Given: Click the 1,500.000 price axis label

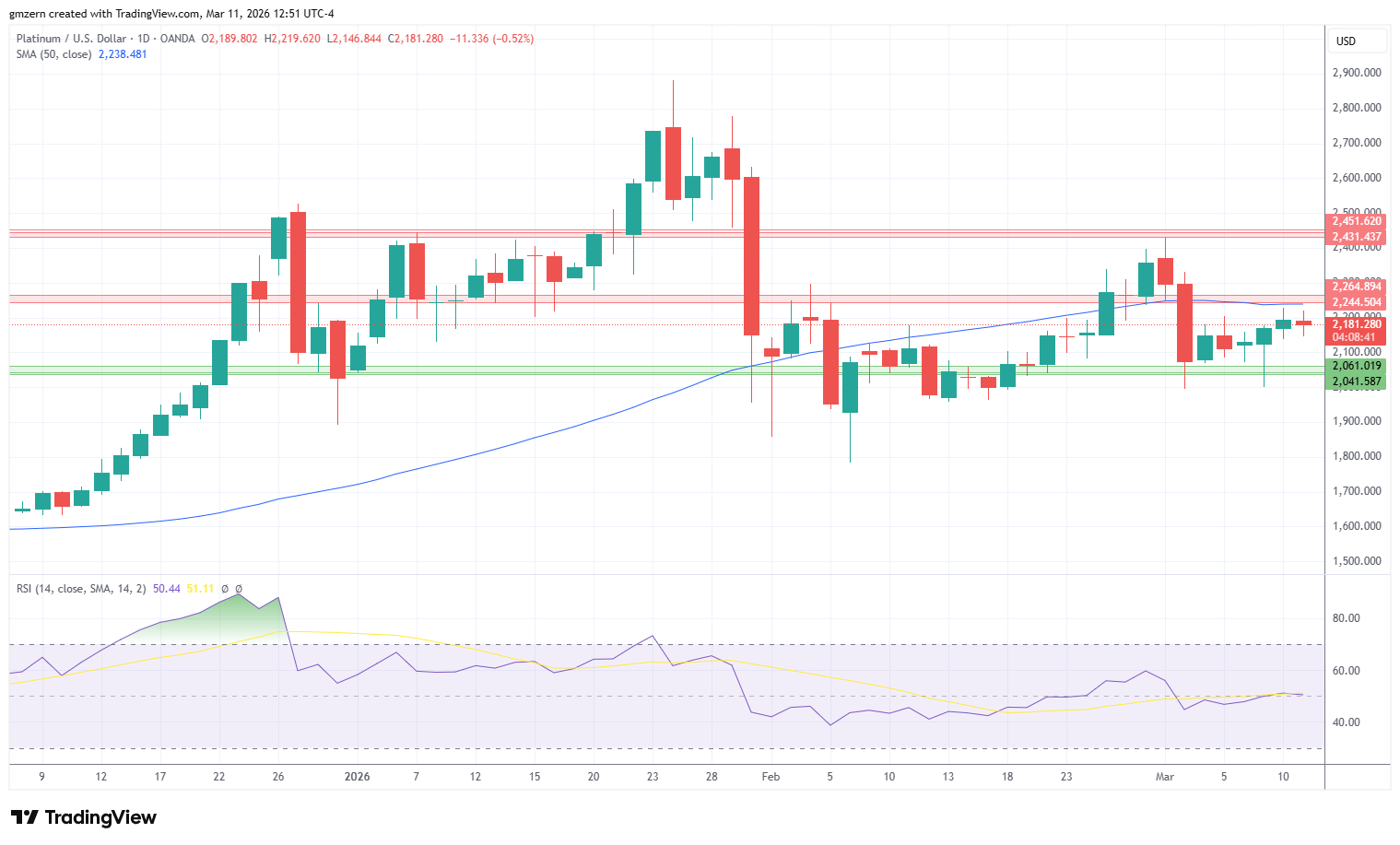Looking at the screenshot, I should point(1357,561).
